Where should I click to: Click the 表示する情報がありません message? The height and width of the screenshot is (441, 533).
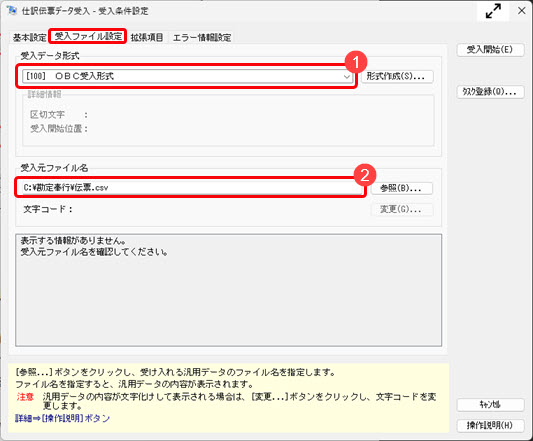click(73, 241)
